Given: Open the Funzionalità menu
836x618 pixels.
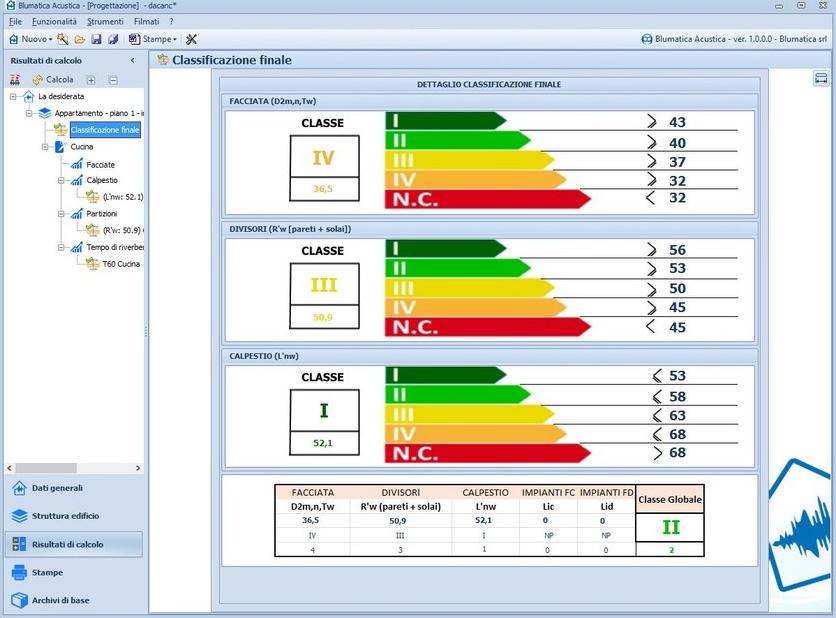Looking at the screenshot, I should 54,21.
